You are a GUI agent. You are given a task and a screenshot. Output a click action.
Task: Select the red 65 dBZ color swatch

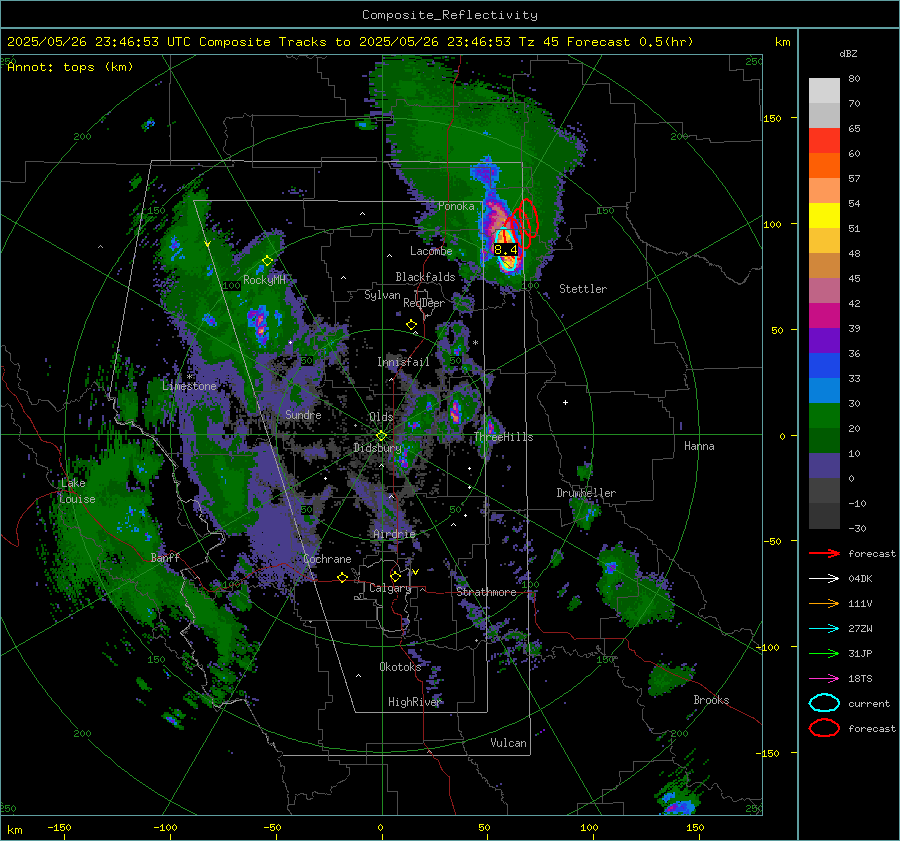point(824,141)
